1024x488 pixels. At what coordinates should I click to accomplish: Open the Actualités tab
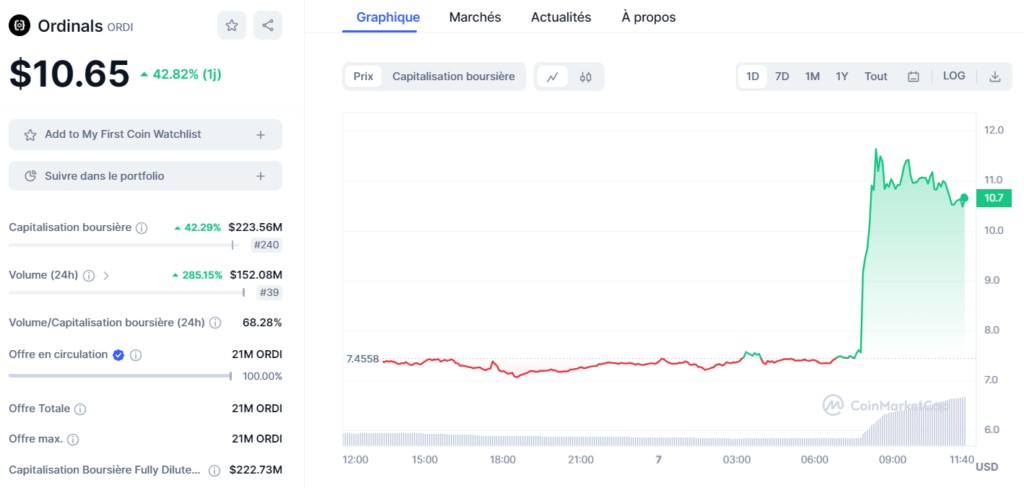(x=561, y=18)
